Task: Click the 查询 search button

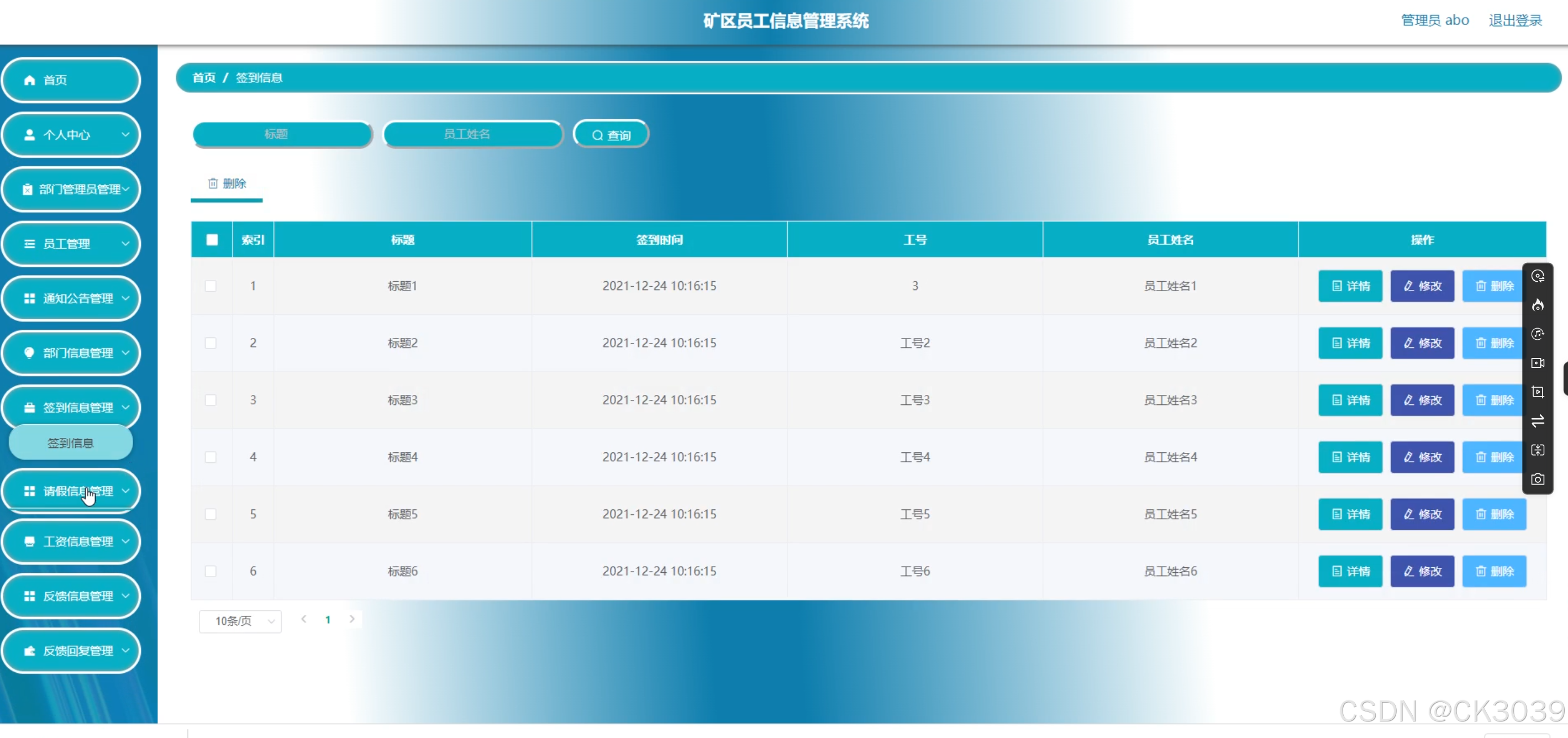Action: tap(611, 135)
